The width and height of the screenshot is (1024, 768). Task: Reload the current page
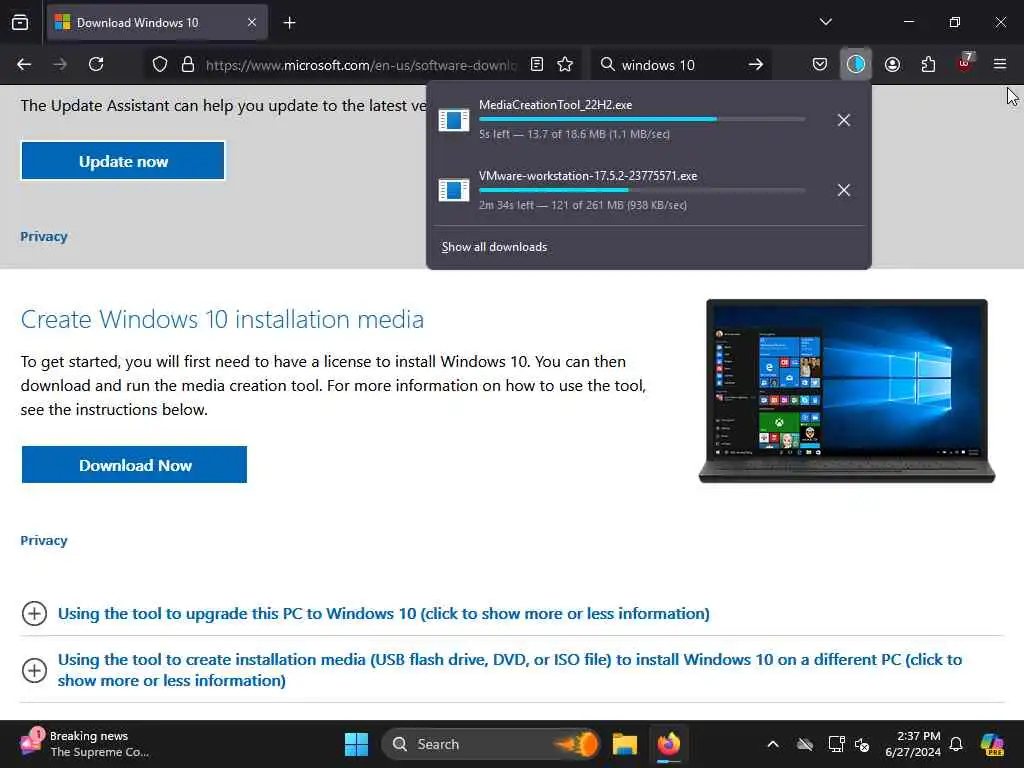(96, 64)
